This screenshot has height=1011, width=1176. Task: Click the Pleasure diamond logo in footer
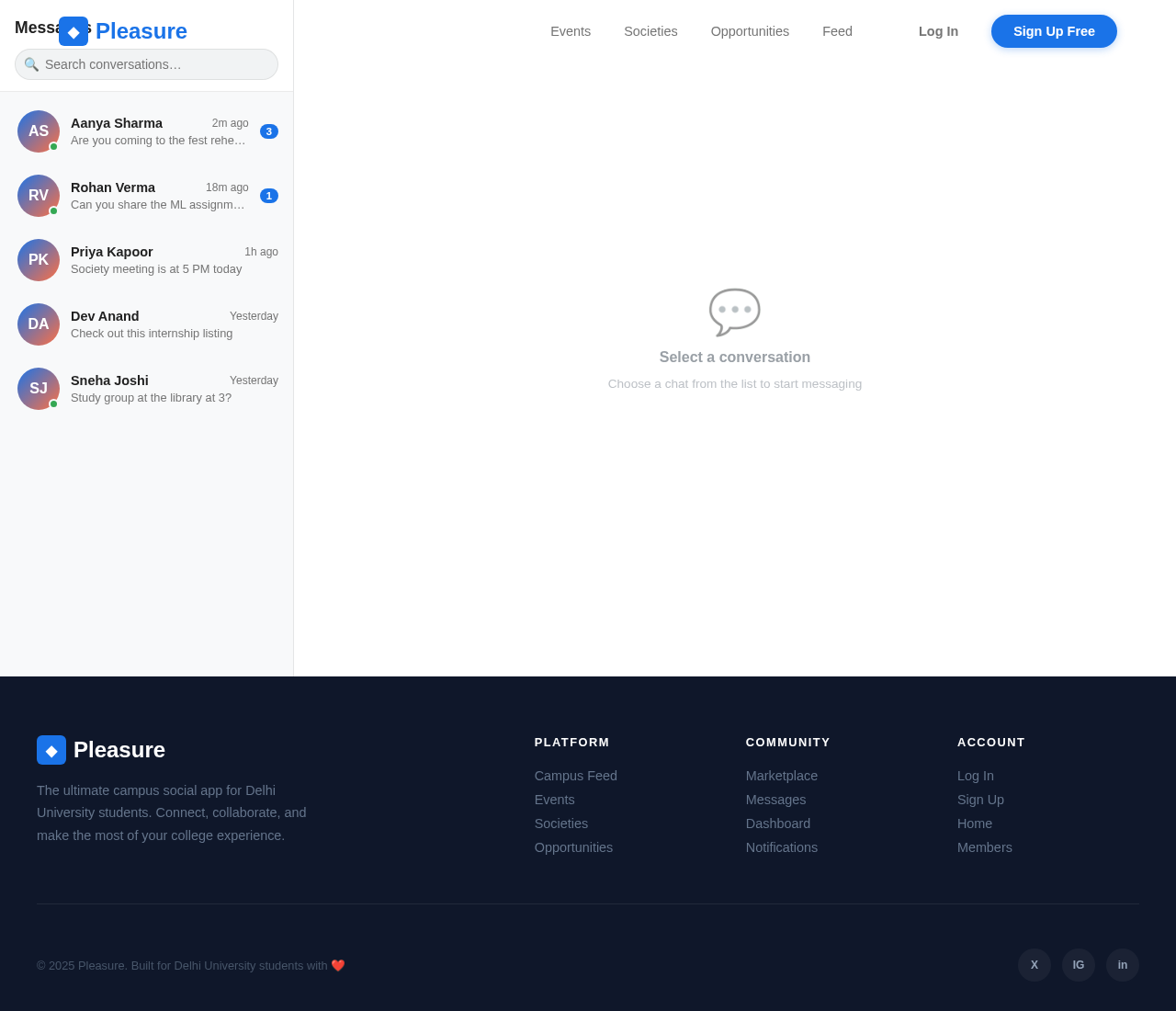[51, 750]
